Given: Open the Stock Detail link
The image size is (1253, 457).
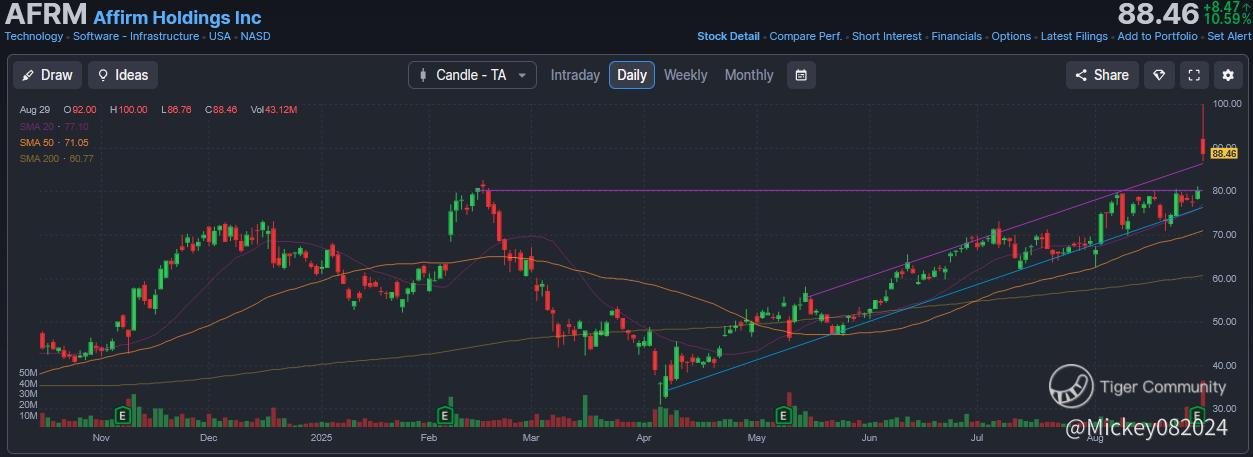Looking at the screenshot, I should (728, 36).
